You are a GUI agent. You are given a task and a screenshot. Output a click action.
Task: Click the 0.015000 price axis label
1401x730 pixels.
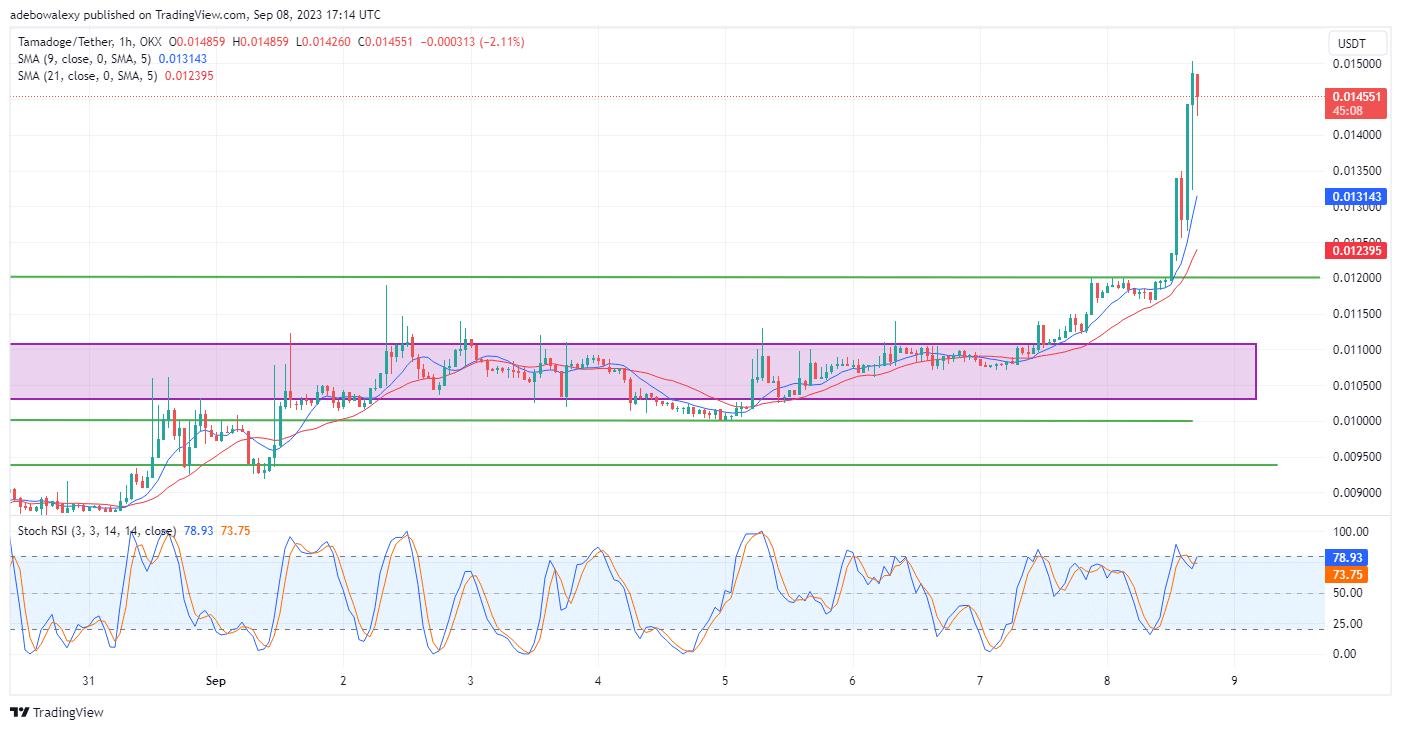(x=1356, y=63)
